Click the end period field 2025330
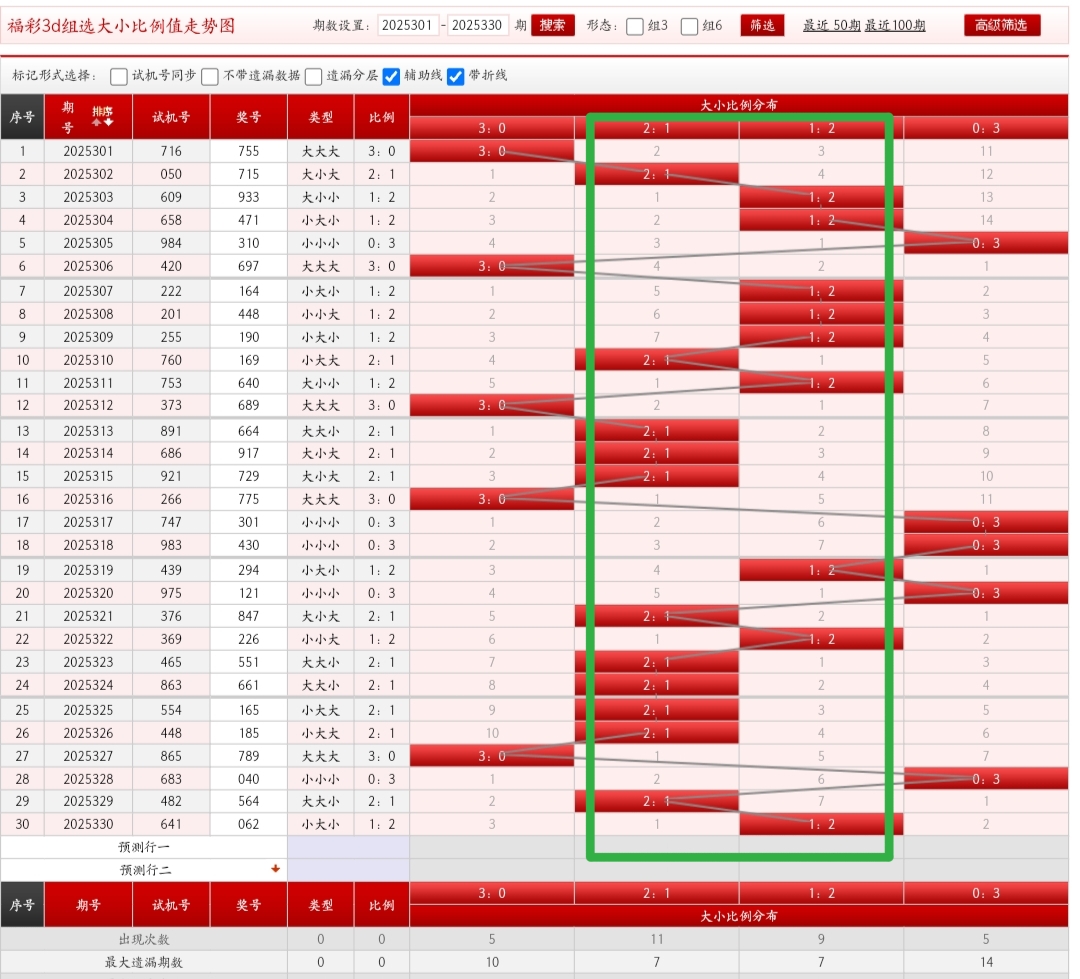Viewport: 1080px width, 979px height. pyautogui.click(x=478, y=26)
